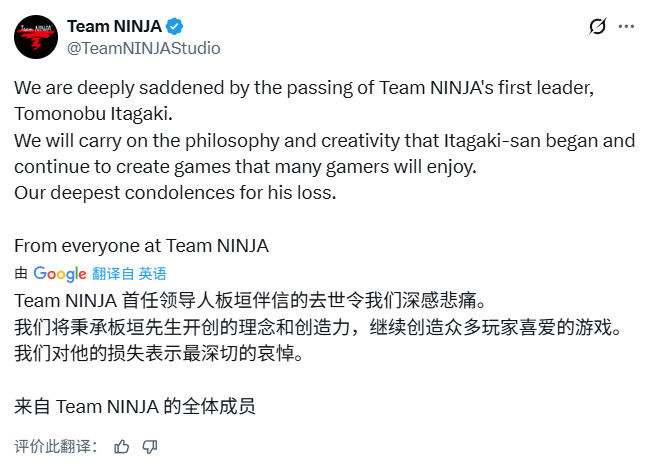This screenshot has width=654, height=470.
Task: Click the blue verified badge
Action: [176, 27]
